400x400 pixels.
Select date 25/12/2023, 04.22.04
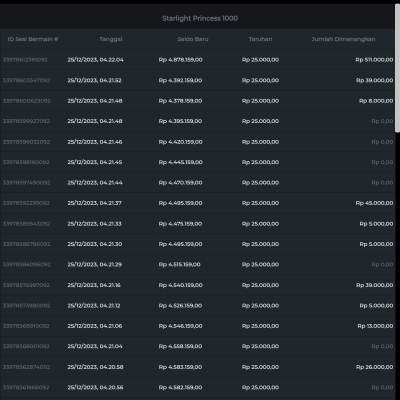(95, 60)
